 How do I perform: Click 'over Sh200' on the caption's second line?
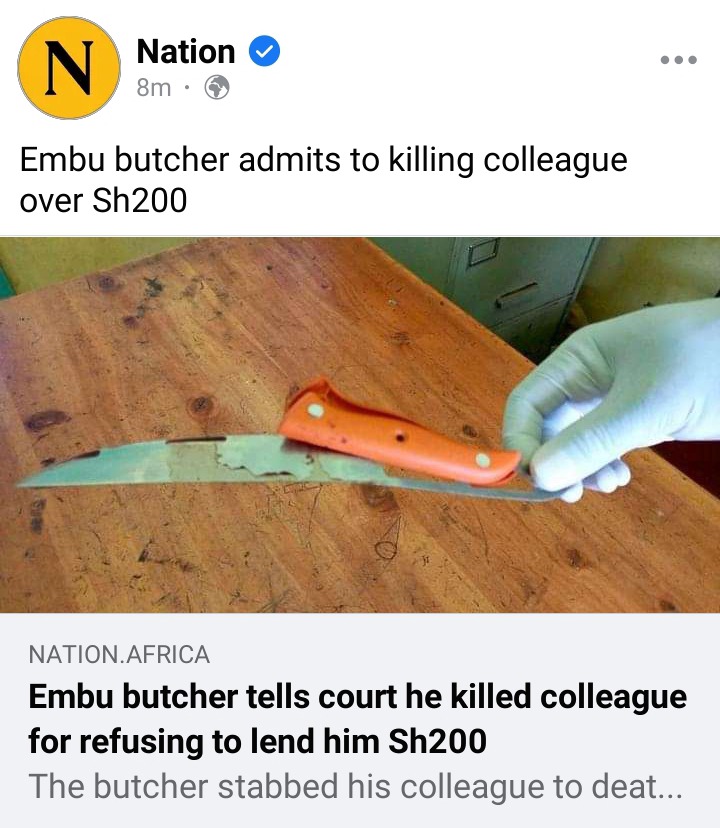tap(103, 201)
